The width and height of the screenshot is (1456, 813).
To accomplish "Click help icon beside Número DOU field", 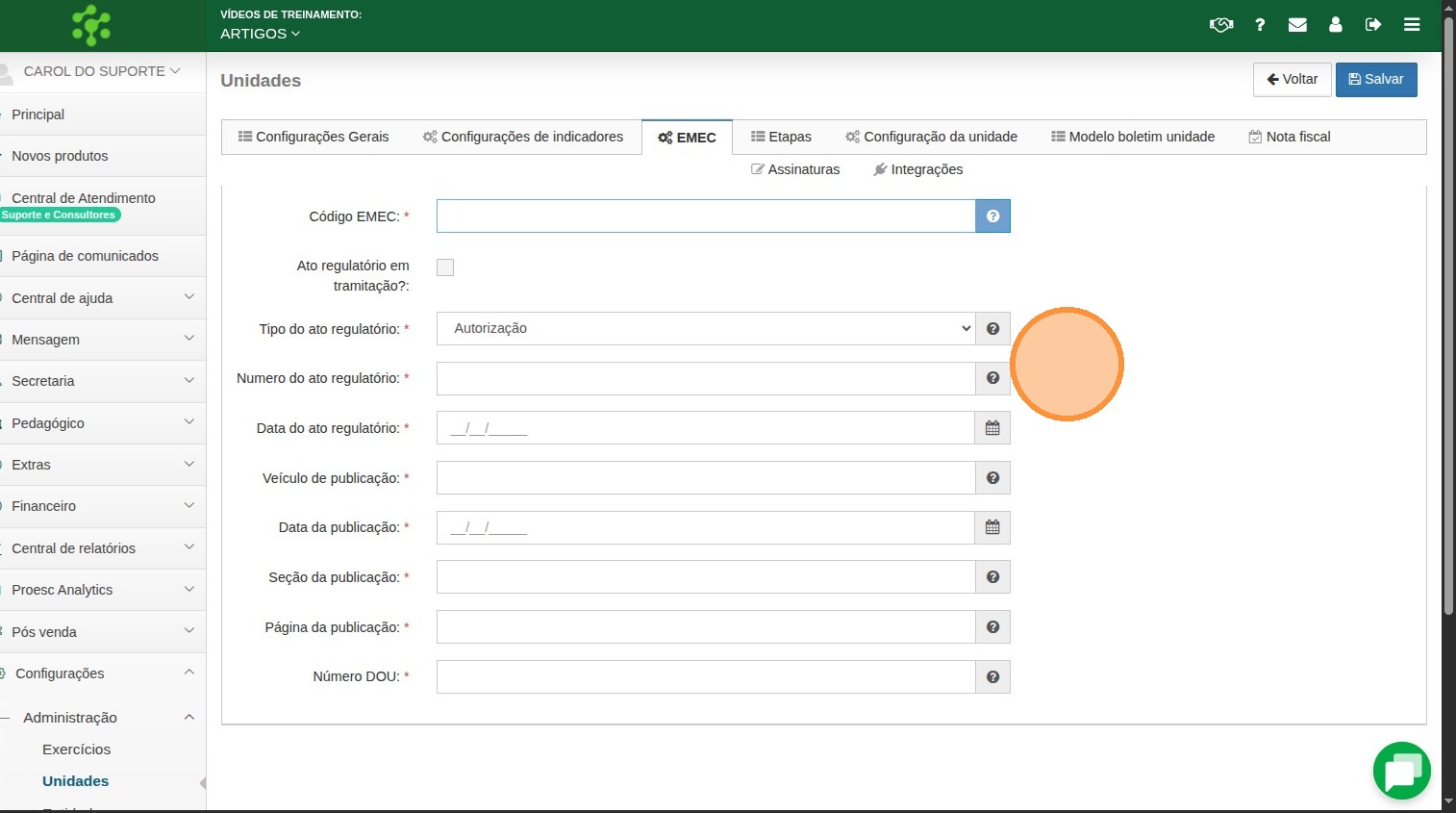I will (x=992, y=677).
